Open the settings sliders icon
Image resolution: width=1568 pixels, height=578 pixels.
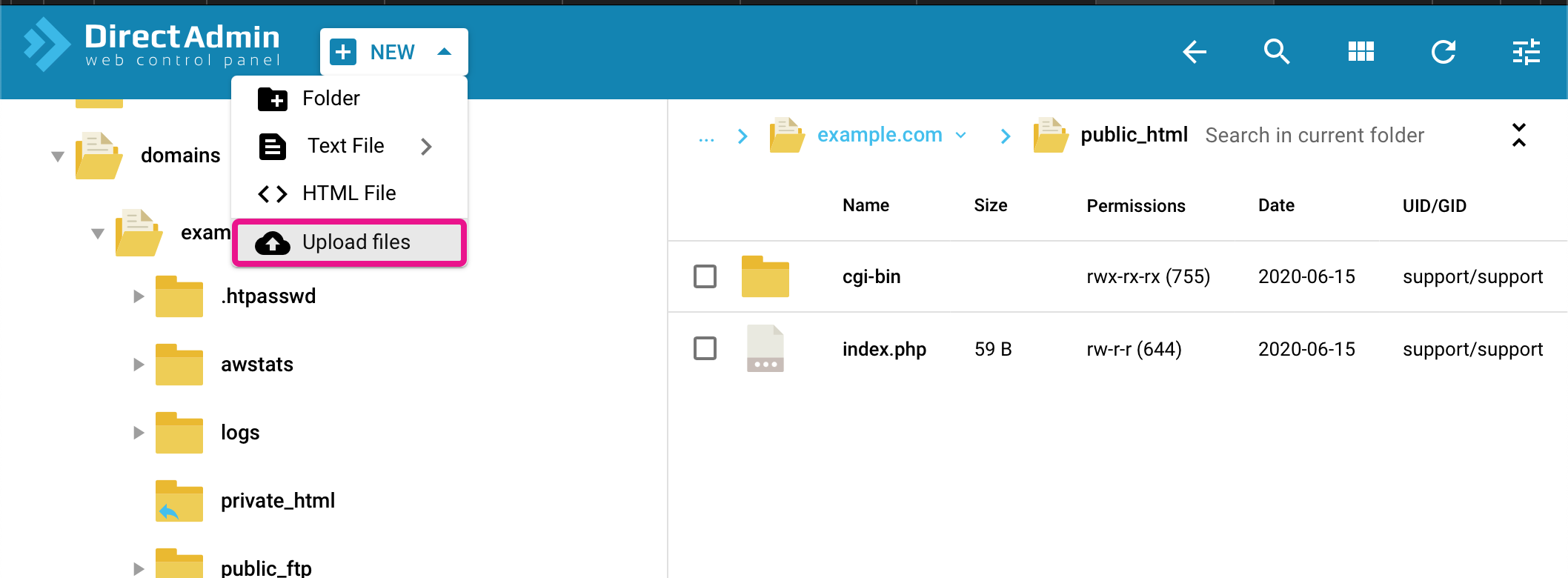pyautogui.click(x=1526, y=52)
